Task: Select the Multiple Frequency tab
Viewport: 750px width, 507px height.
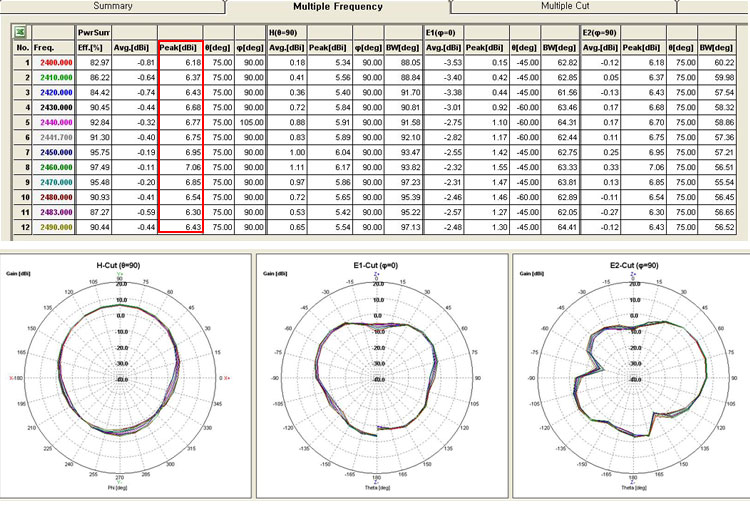Action: [338, 7]
